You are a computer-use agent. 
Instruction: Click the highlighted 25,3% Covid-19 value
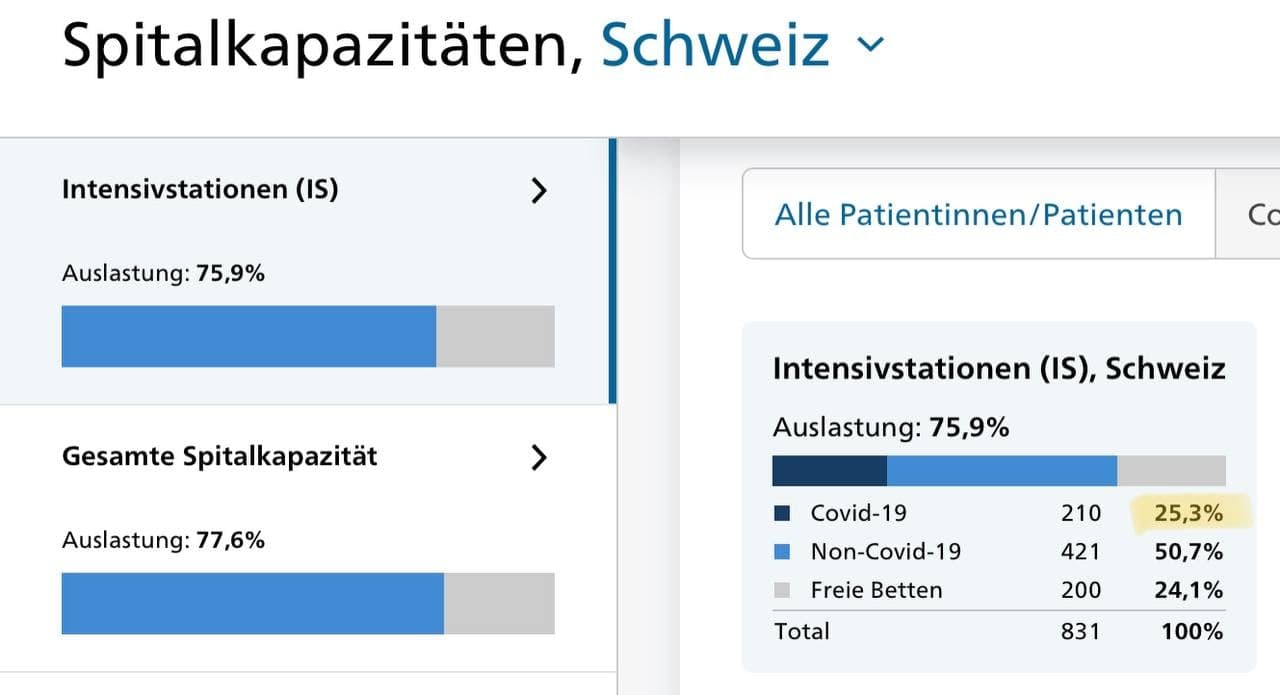(1188, 514)
